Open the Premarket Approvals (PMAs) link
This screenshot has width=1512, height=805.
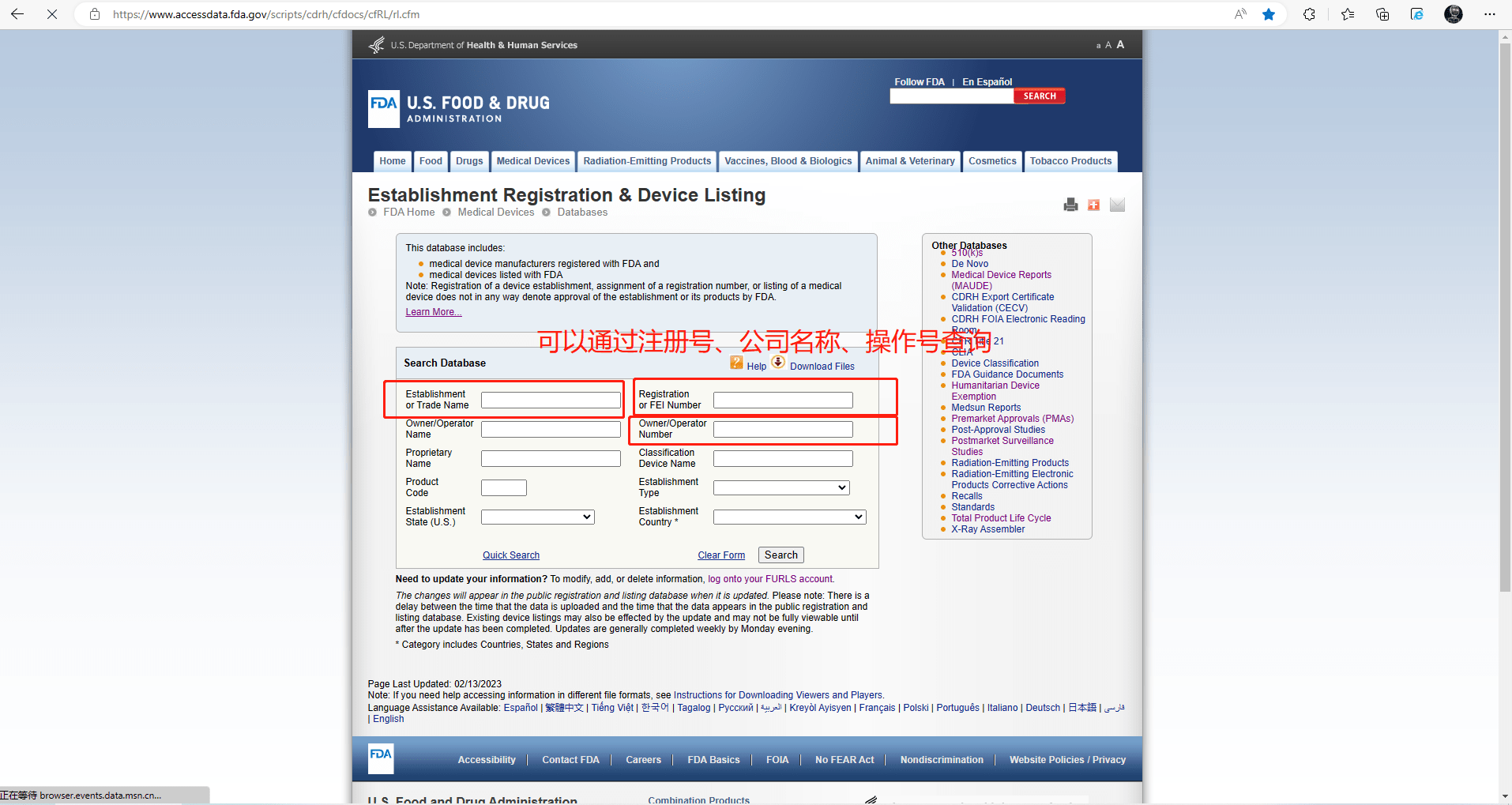[1012, 419]
